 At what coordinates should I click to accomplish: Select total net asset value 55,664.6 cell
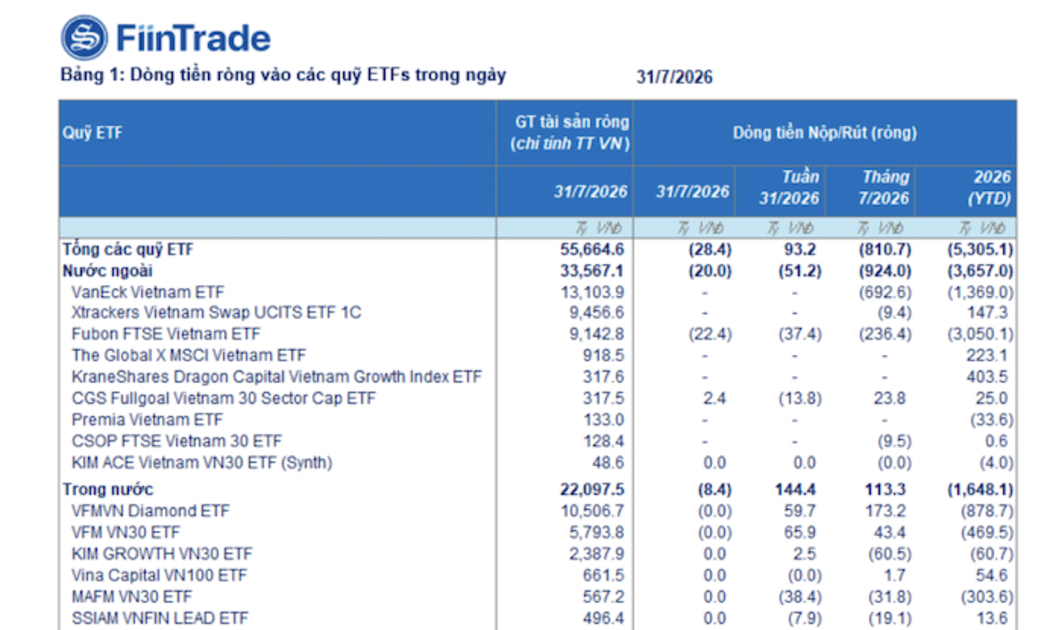(592, 249)
